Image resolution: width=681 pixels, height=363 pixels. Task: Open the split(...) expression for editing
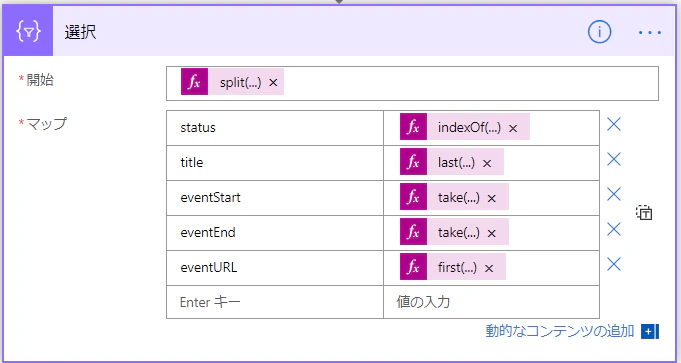[x=241, y=82]
